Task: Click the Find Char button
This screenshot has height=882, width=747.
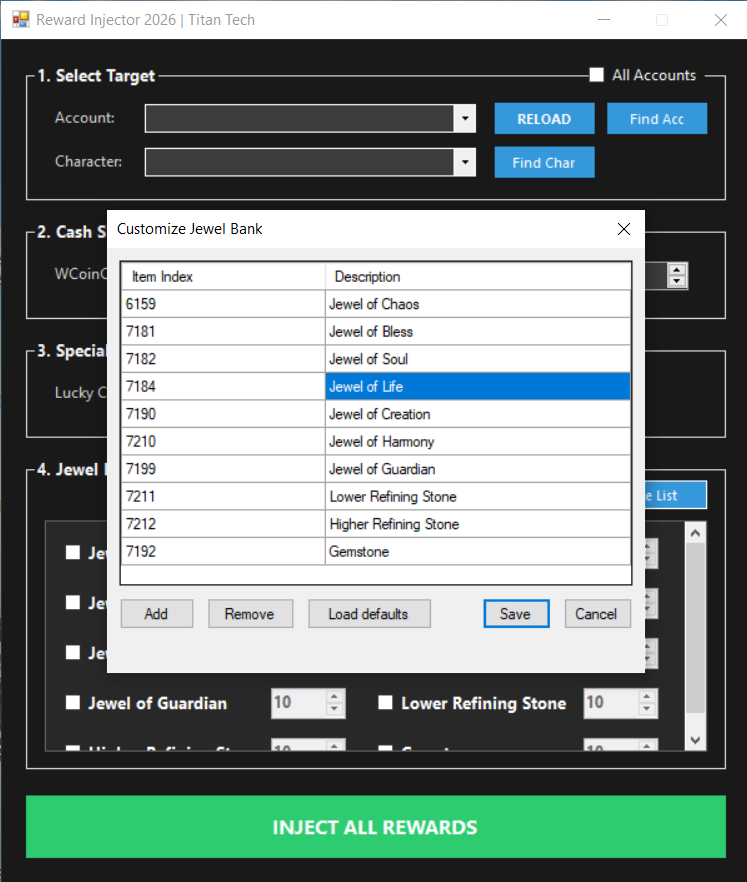Action: pyautogui.click(x=544, y=162)
